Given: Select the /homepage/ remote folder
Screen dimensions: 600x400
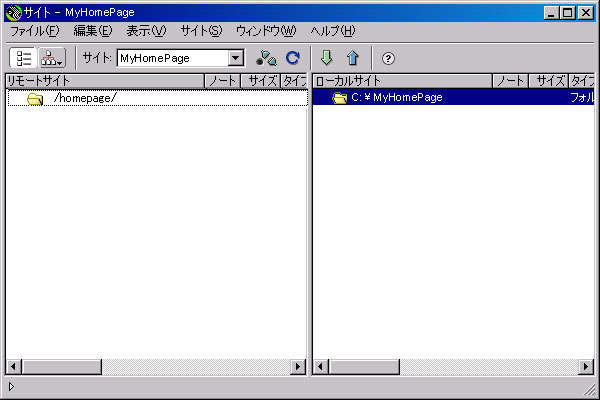Looking at the screenshot, I should [x=84, y=98].
